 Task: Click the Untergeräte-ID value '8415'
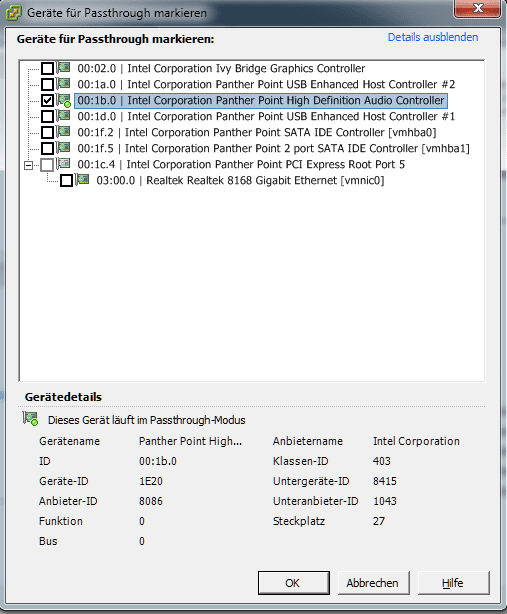(385, 481)
